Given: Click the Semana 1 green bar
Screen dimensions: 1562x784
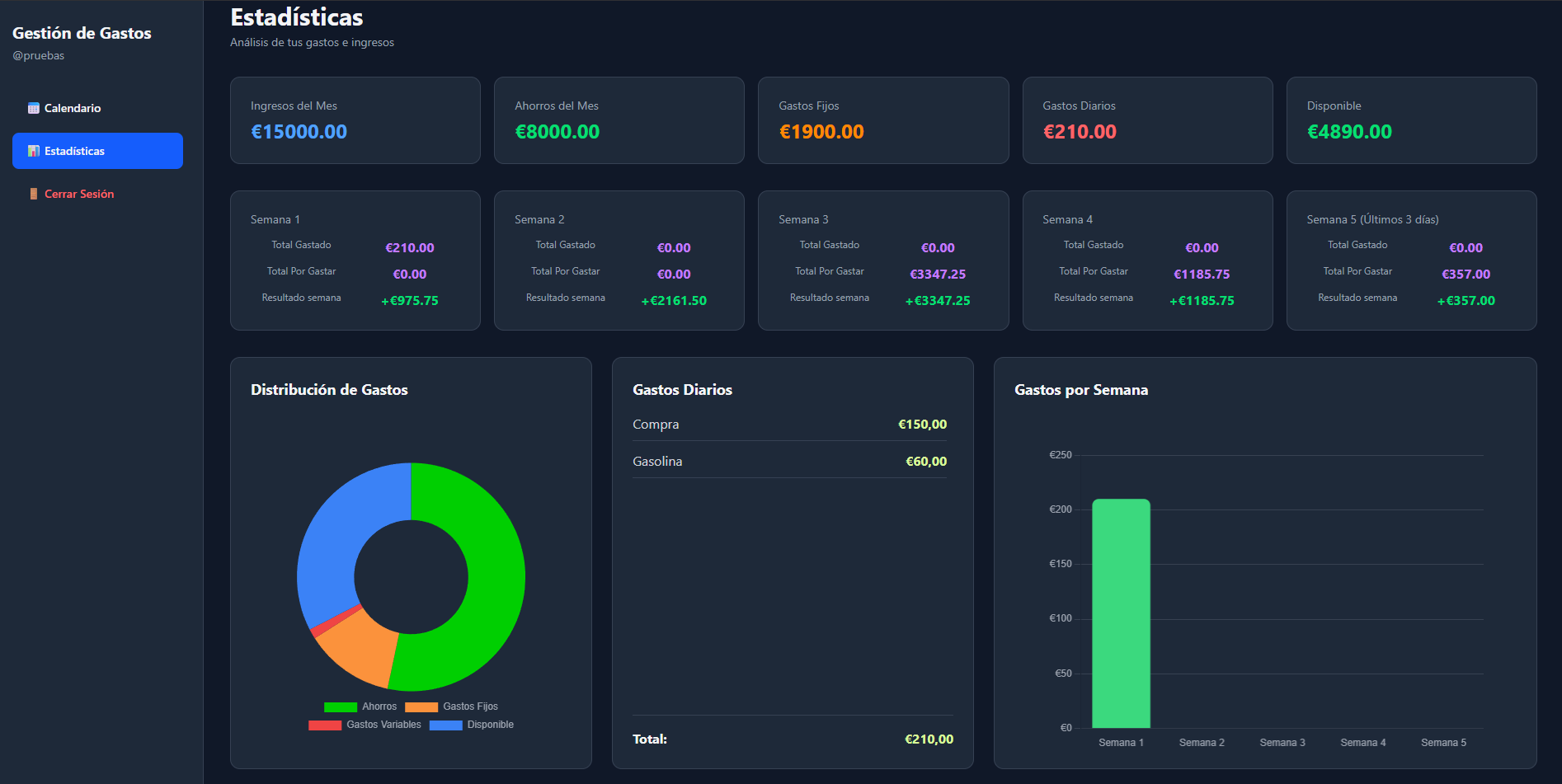Looking at the screenshot, I should 1121,613.
